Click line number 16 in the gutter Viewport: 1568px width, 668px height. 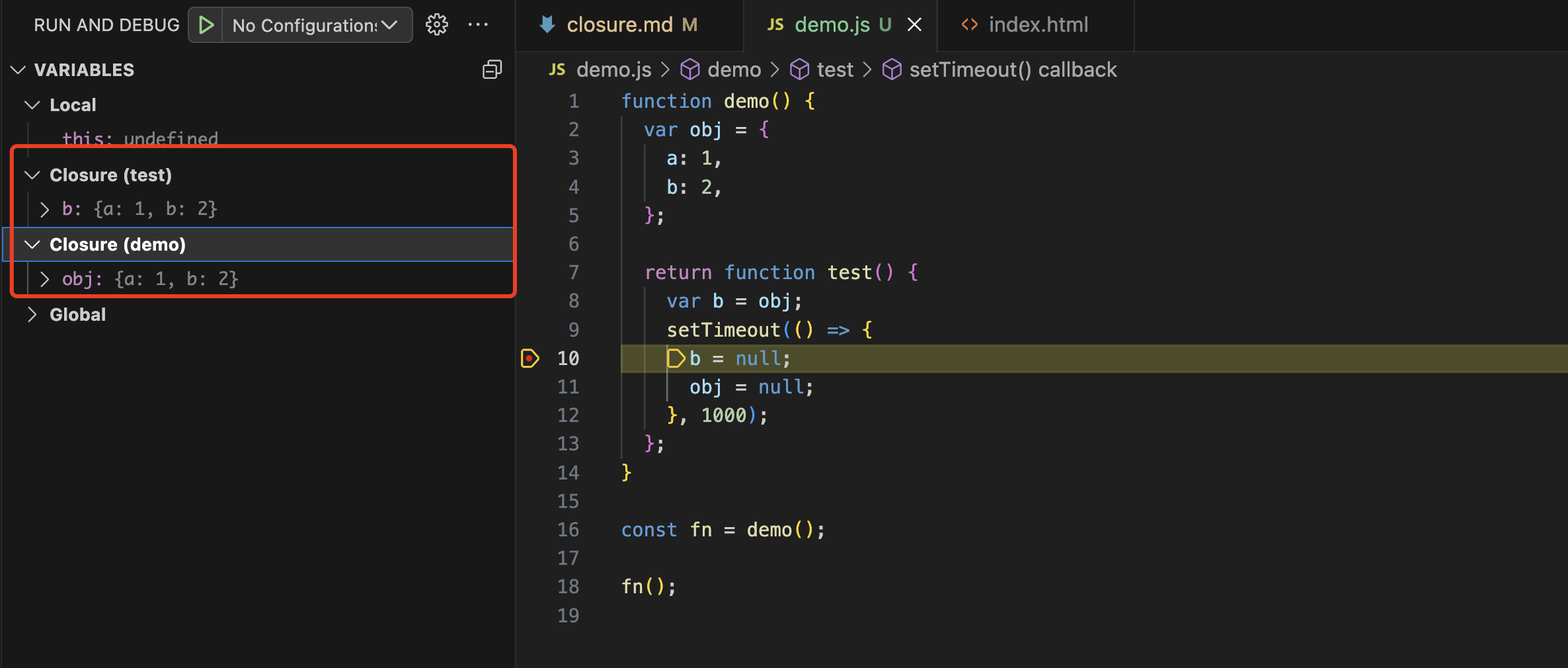[568, 530]
